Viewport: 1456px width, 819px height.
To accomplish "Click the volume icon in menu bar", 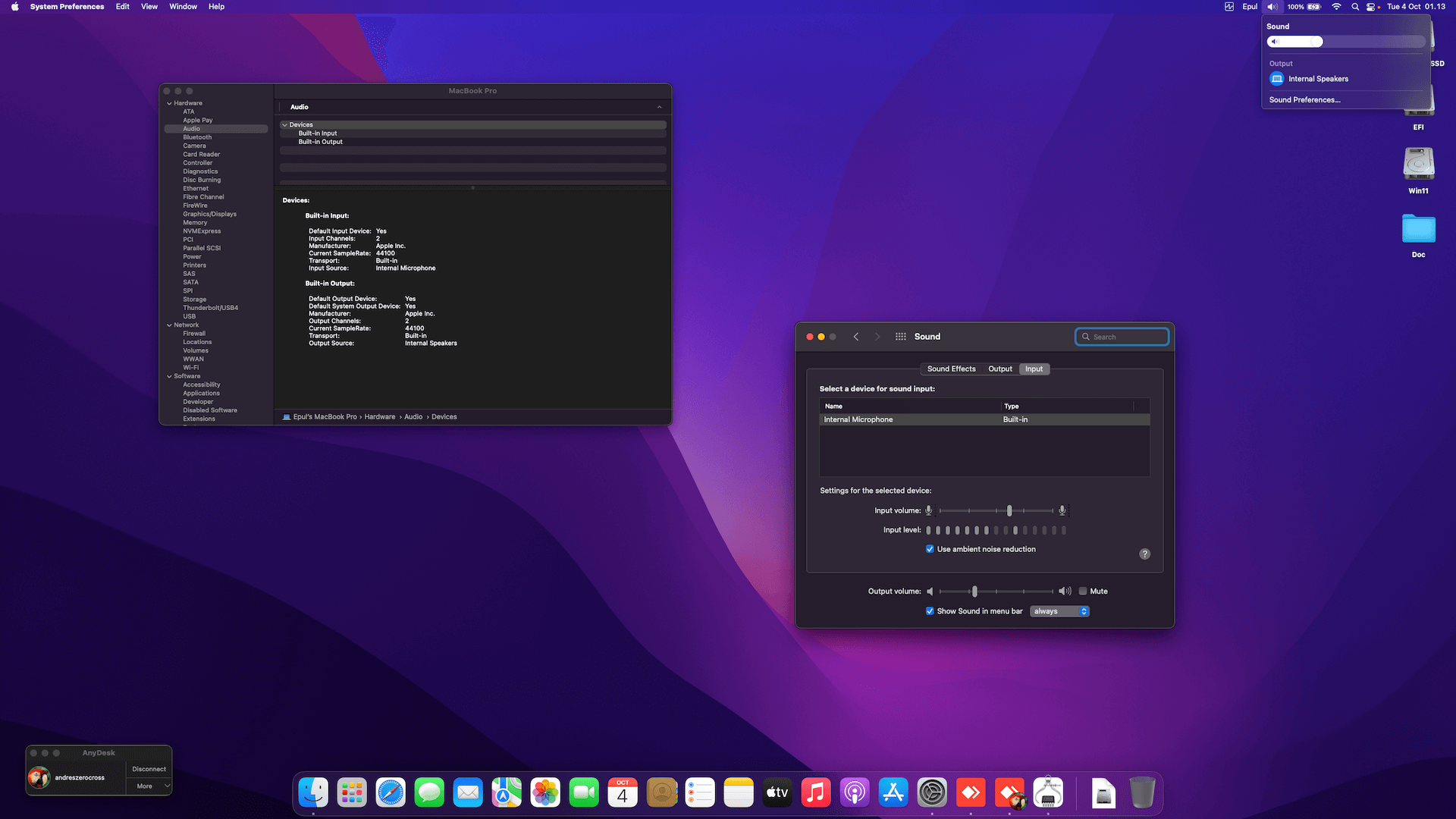I will click(x=1272, y=7).
